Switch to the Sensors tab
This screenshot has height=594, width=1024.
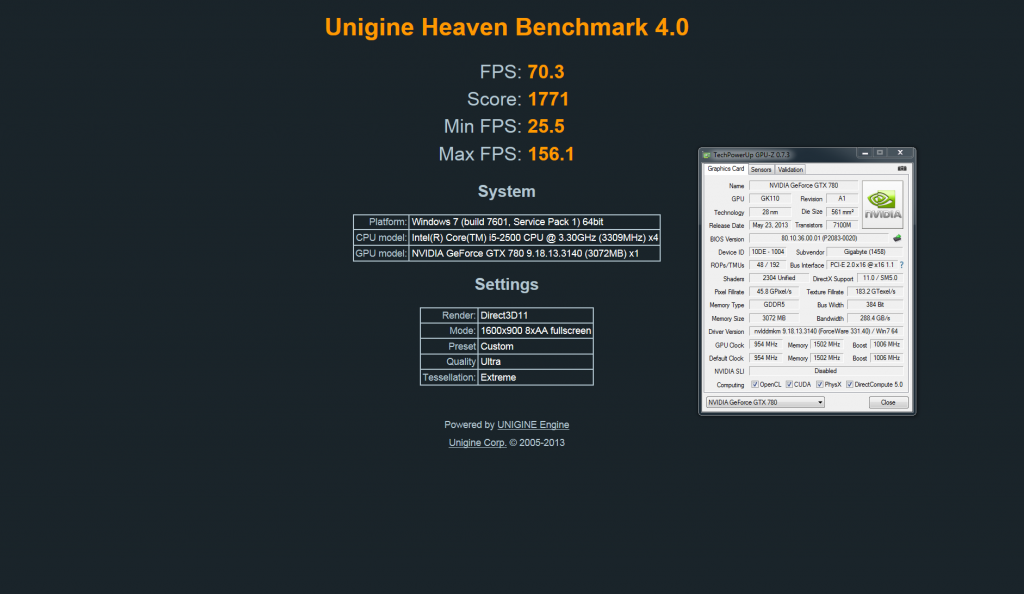pyautogui.click(x=761, y=169)
